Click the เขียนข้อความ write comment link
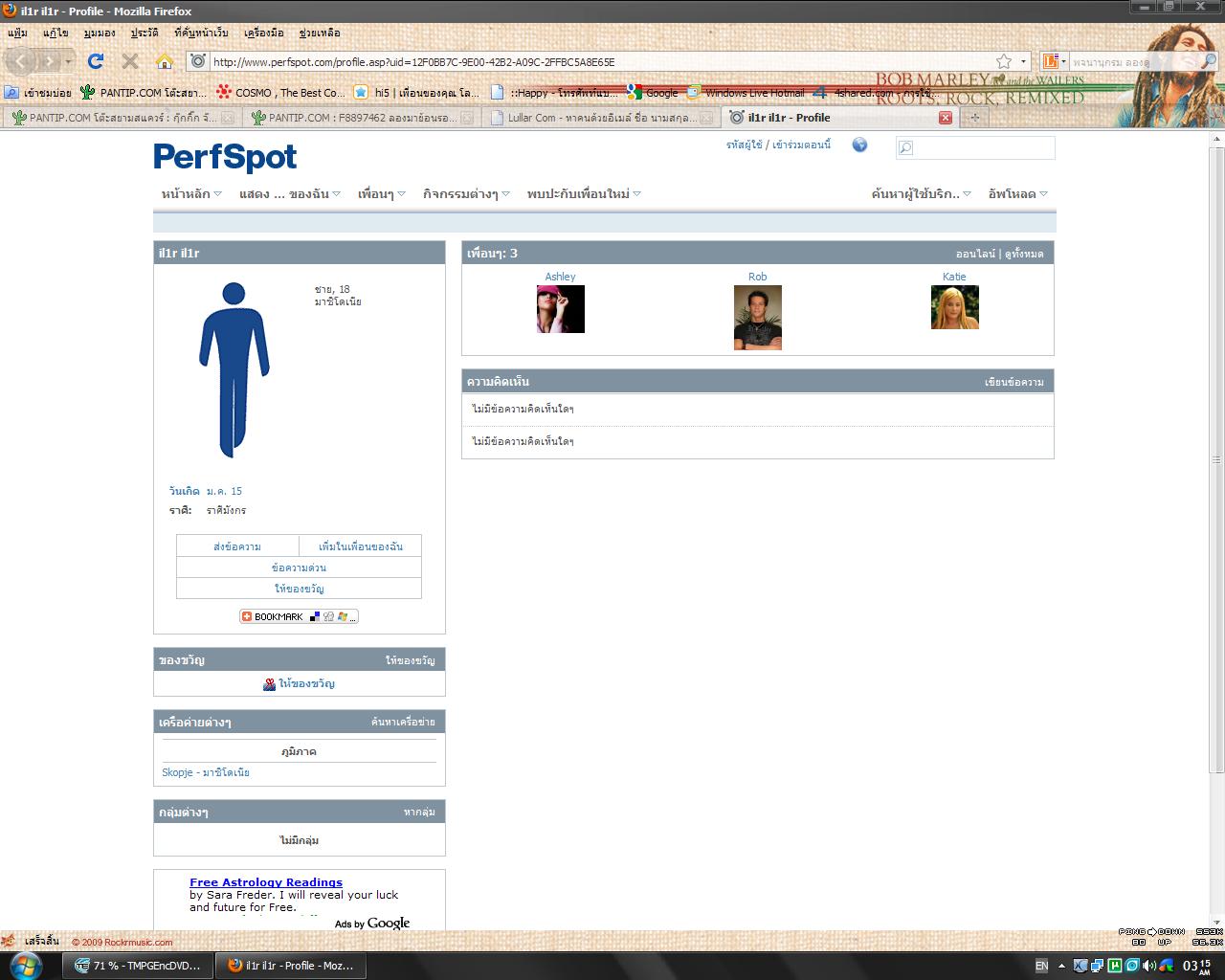This screenshot has height=980, width=1225. click(x=1014, y=382)
